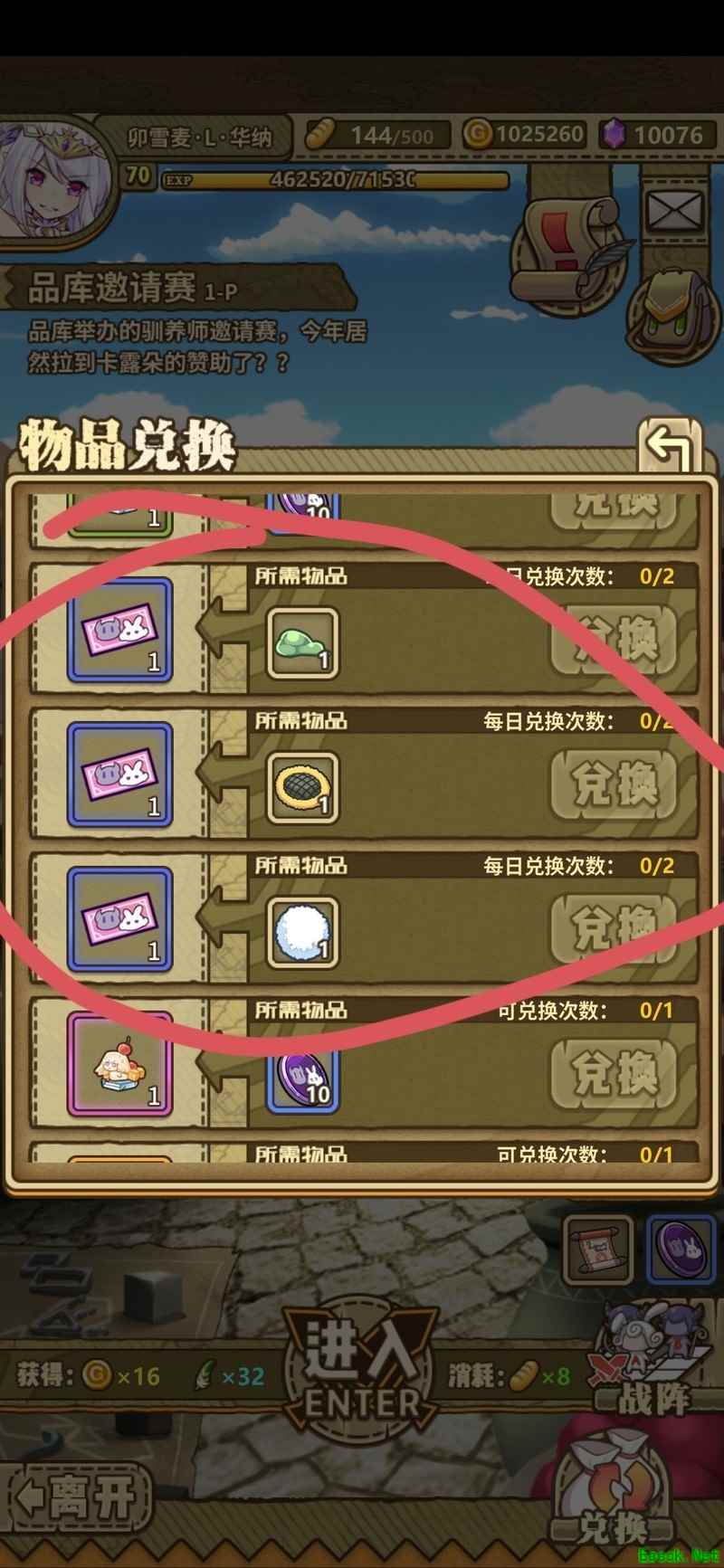Image resolution: width=724 pixels, height=1568 pixels.
Task: Open the mail envelope icon
Action: coord(674,213)
